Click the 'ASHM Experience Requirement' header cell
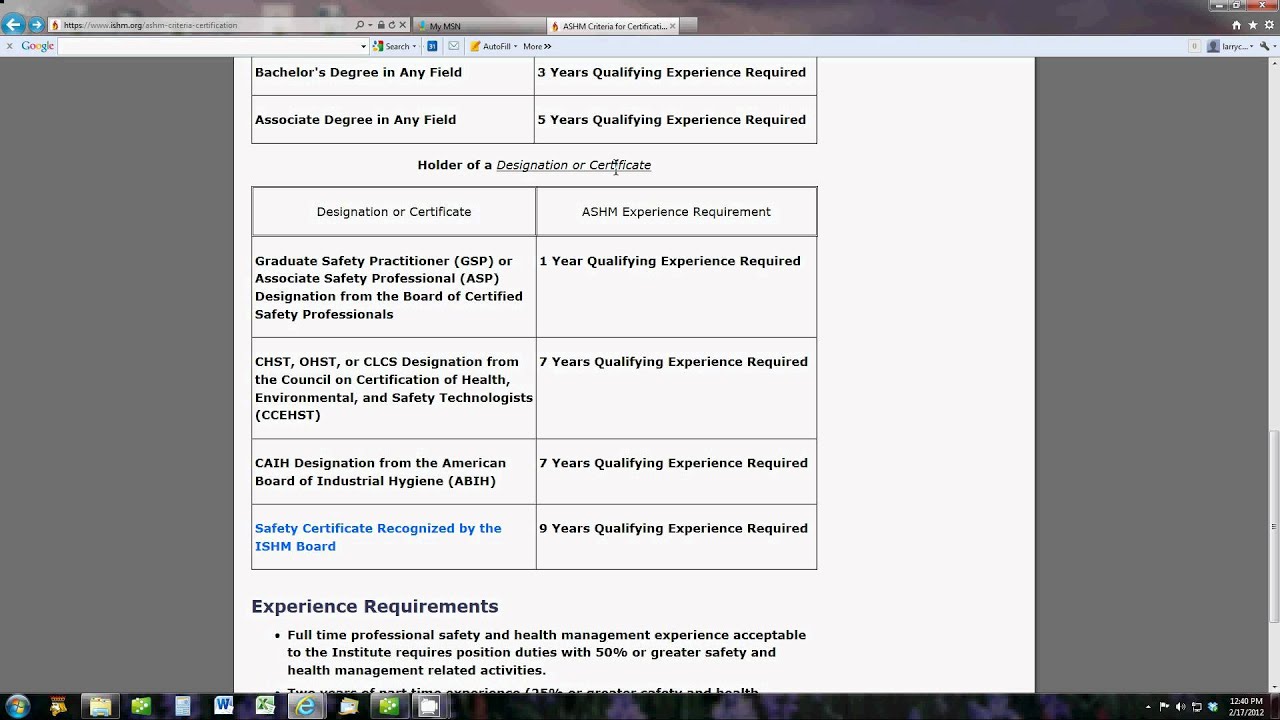The height and width of the screenshot is (720, 1280). [676, 212]
